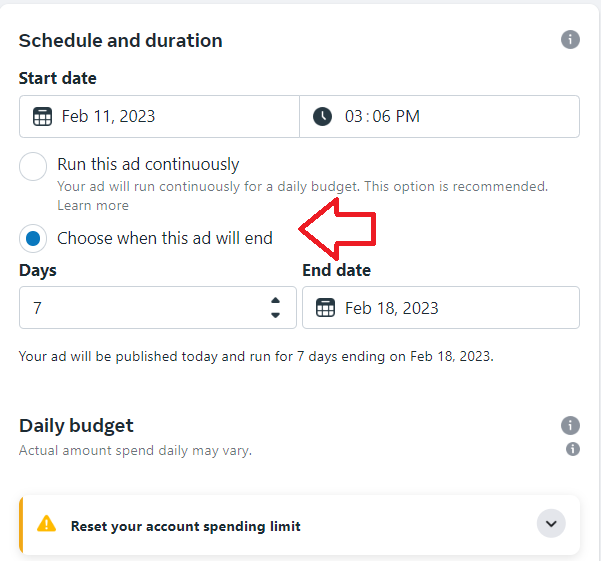Click the Schedule and duration info icon
Viewport: 601px width, 561px height.
(570, 39)
